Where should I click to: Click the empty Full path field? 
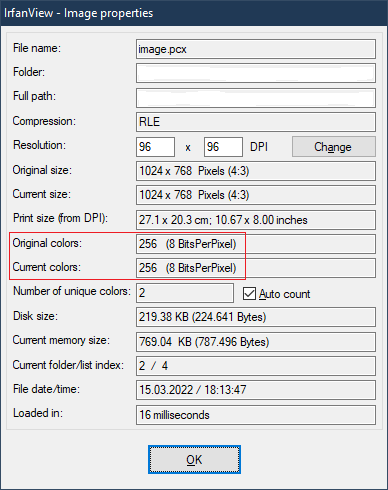[256, 98]
